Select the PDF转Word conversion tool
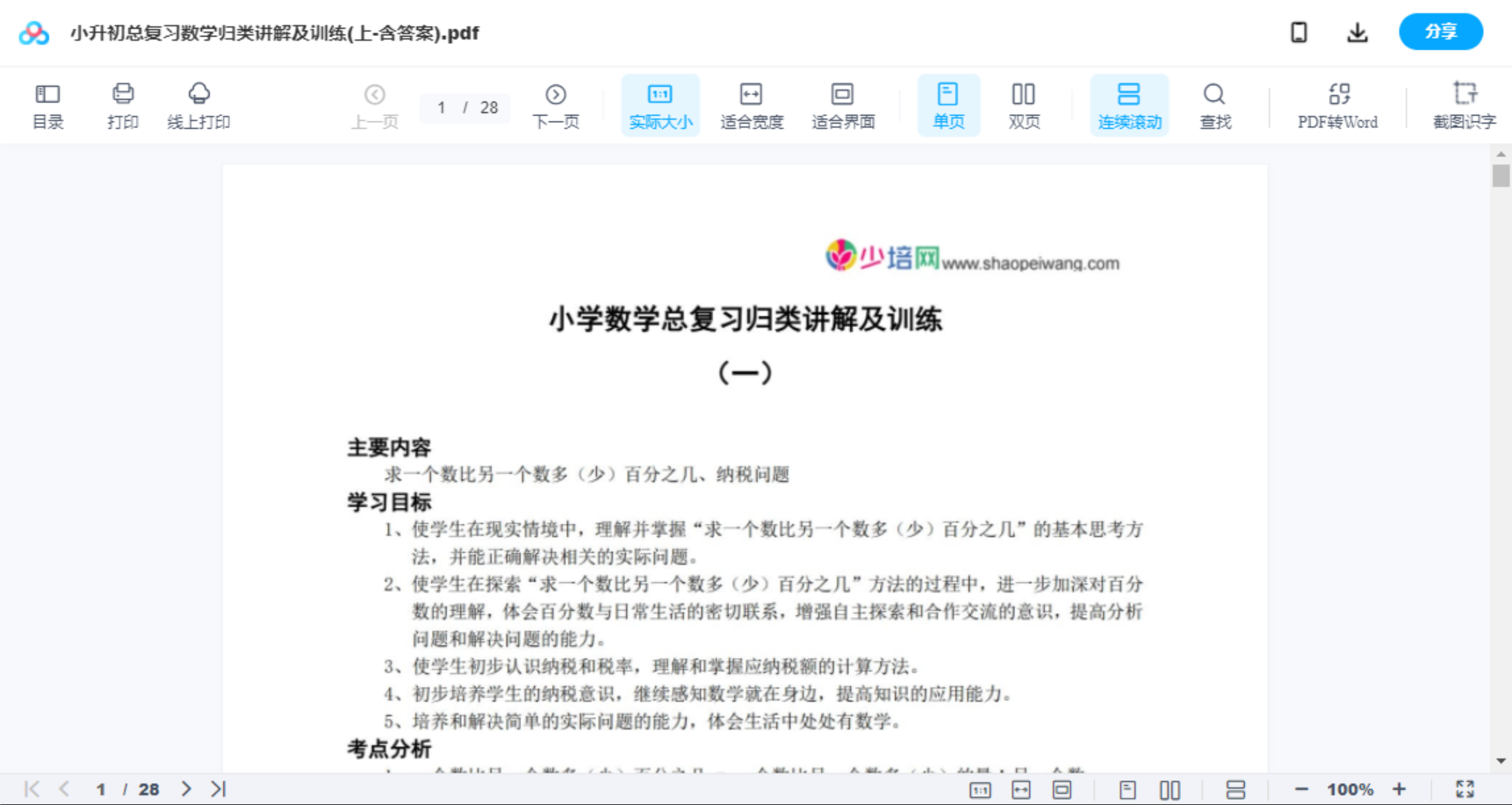The image size is (1512, 805). tap(1337, 104)
